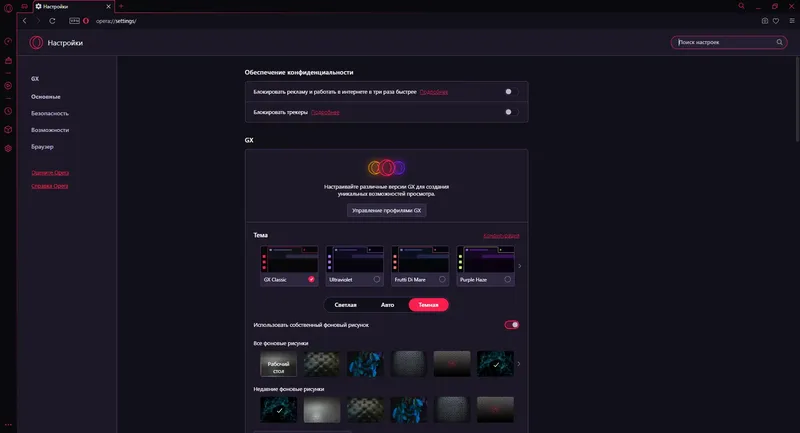Select Frutti Di Mare theme radio button
The image size is (800, 433).
pyautogui.click(x=442, y=279)
